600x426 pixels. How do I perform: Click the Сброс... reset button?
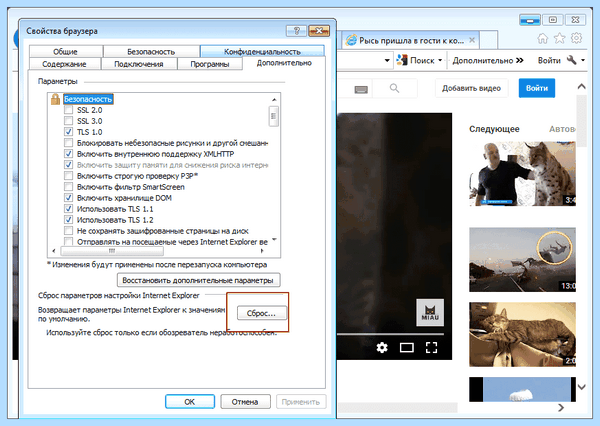tap(261, 313)
